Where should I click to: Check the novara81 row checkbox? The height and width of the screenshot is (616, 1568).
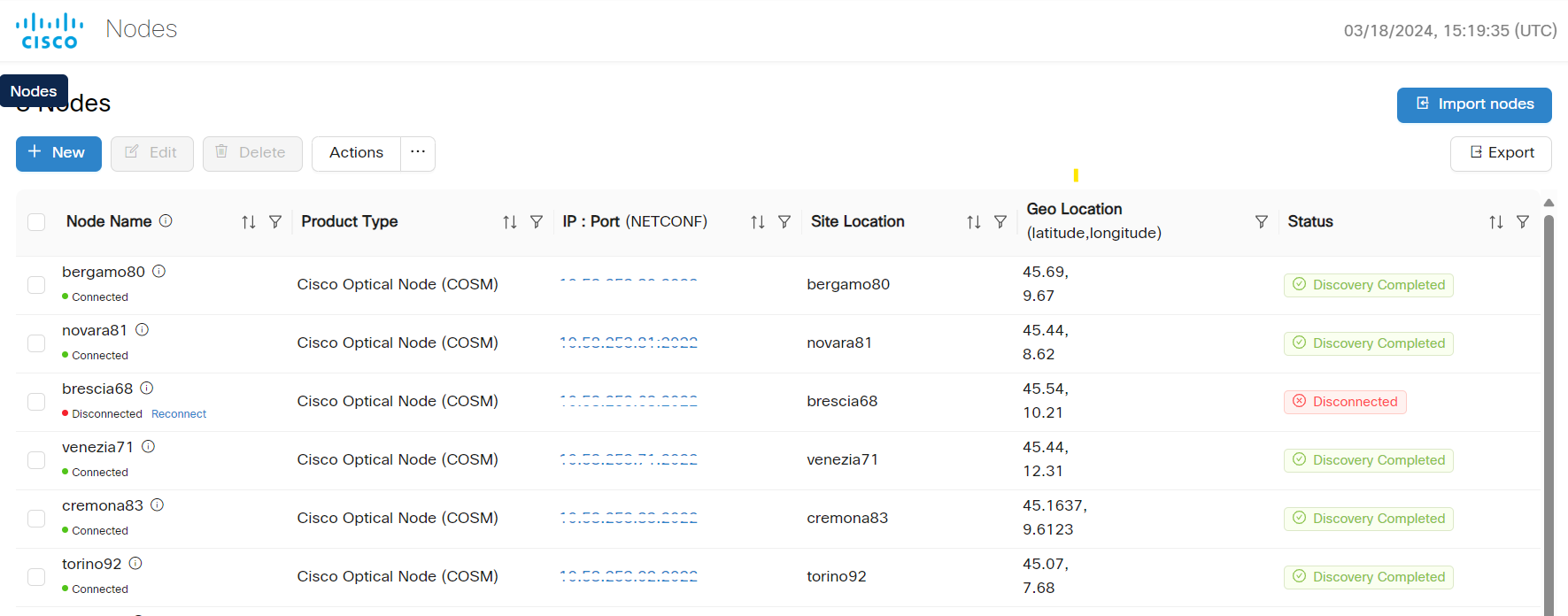tap(36, 343)
